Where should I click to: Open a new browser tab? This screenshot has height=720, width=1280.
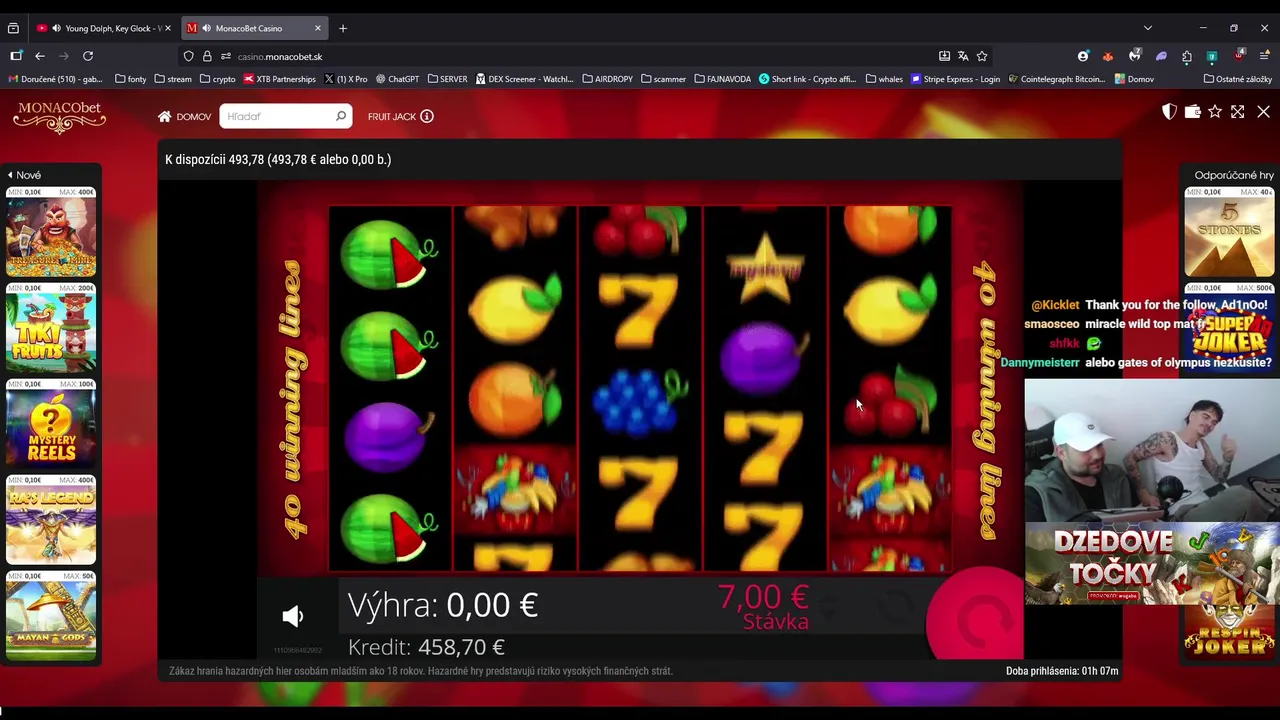343,28
